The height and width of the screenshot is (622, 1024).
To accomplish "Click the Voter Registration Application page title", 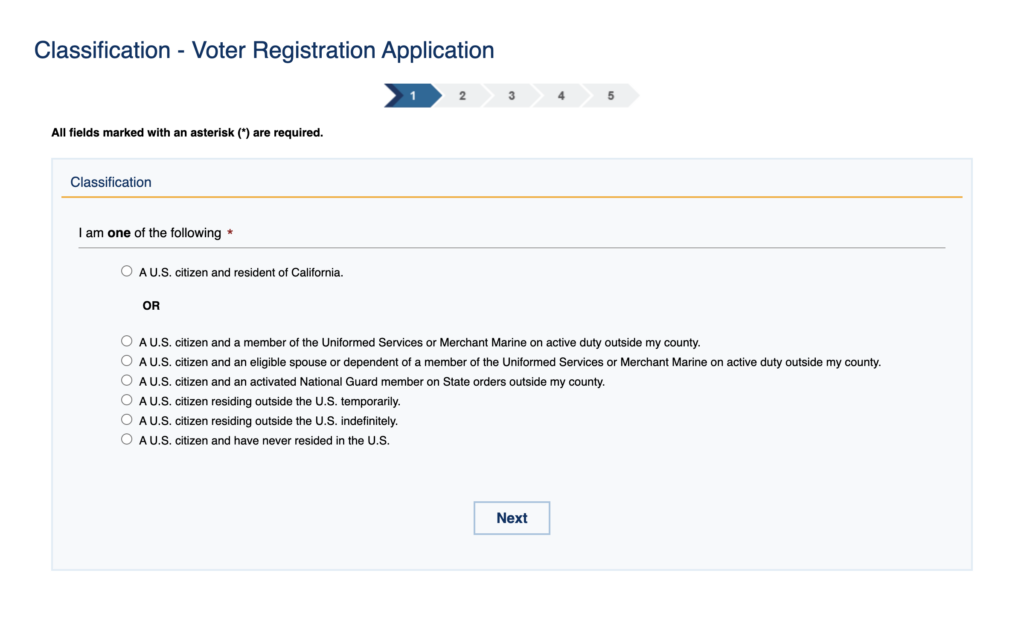I will pos(264,50).
